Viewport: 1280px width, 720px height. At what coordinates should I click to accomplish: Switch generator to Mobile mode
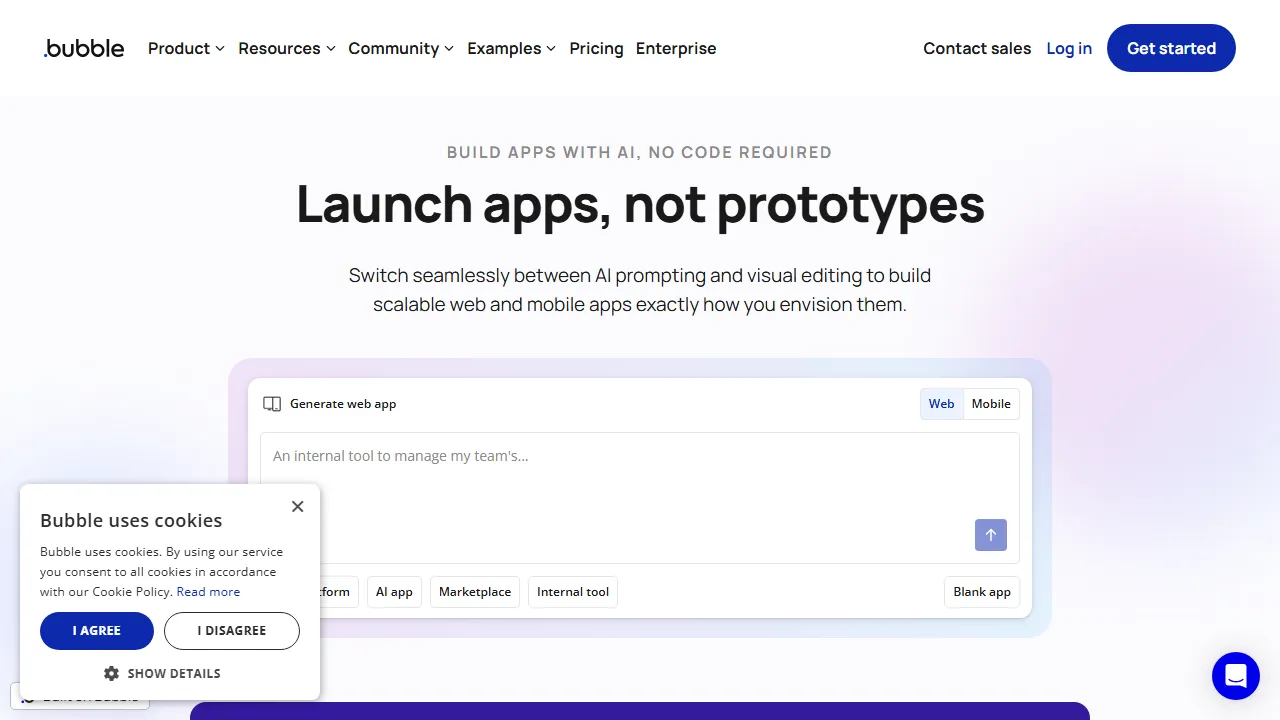[991, 404]
